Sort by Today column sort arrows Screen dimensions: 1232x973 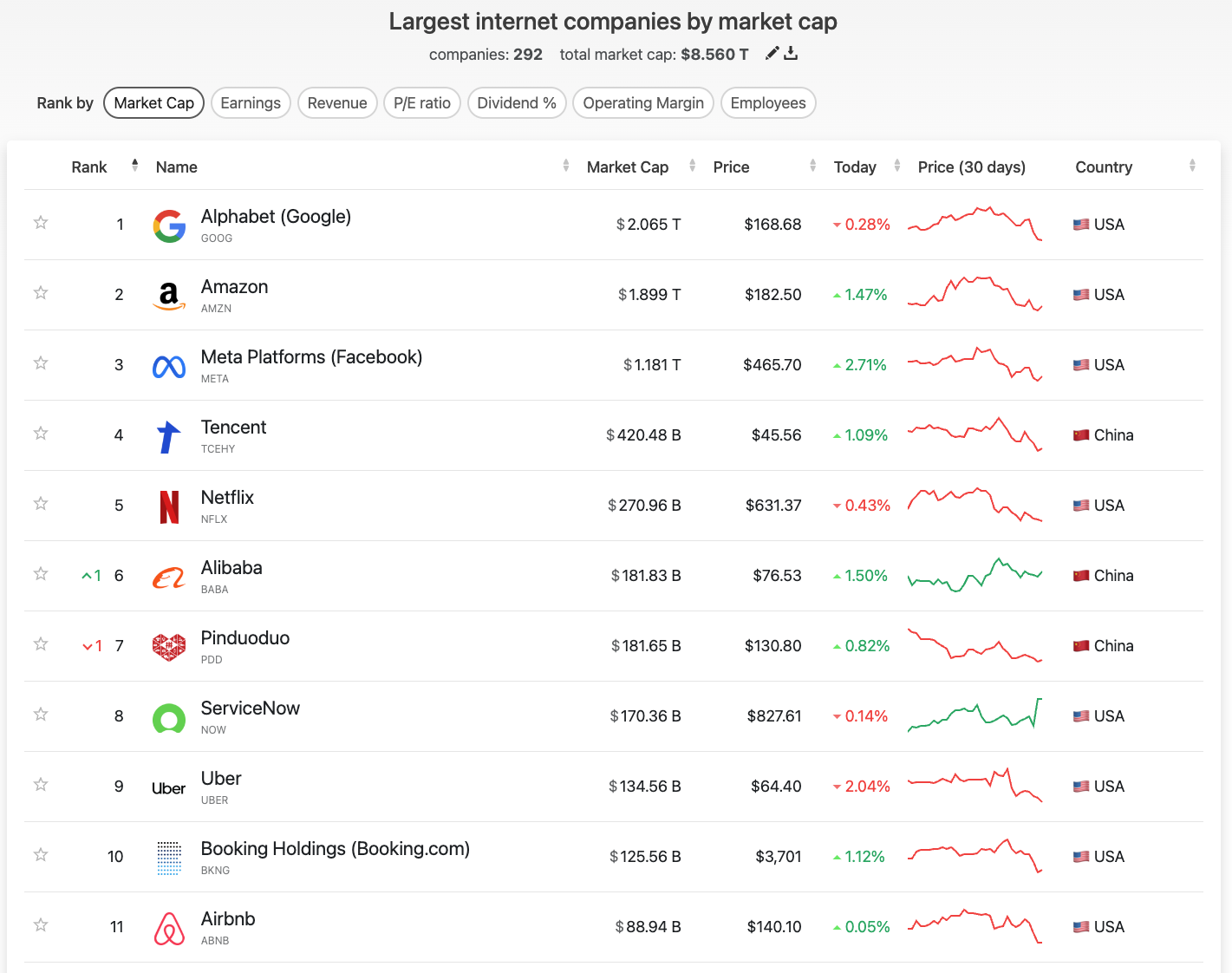(x=897, y=166)
